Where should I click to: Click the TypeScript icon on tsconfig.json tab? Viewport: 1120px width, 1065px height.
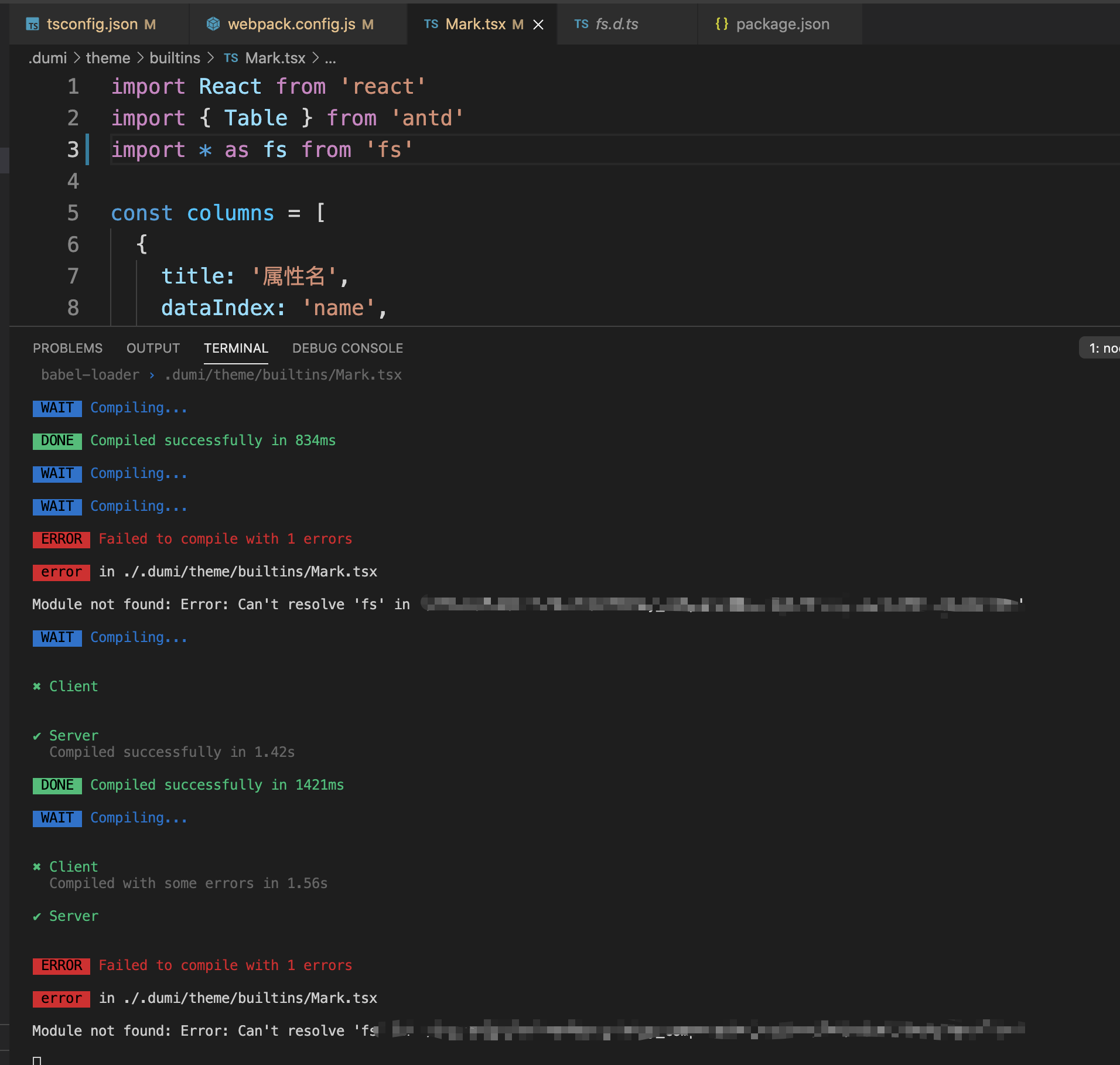[x=32, y=24]
